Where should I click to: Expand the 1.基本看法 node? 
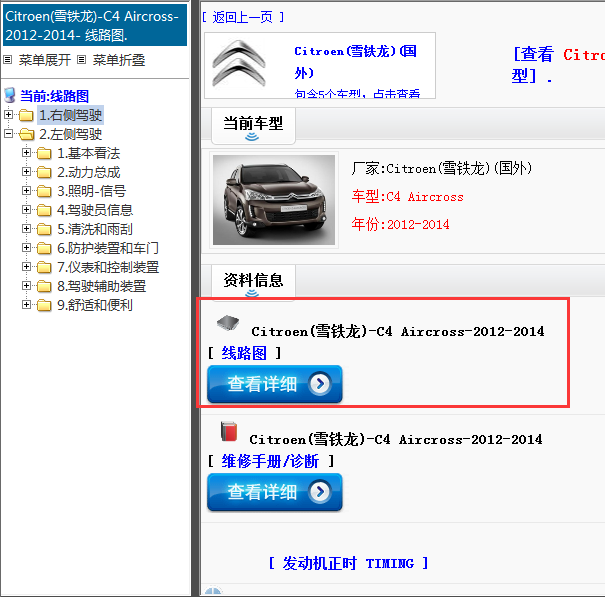[26, 152]
